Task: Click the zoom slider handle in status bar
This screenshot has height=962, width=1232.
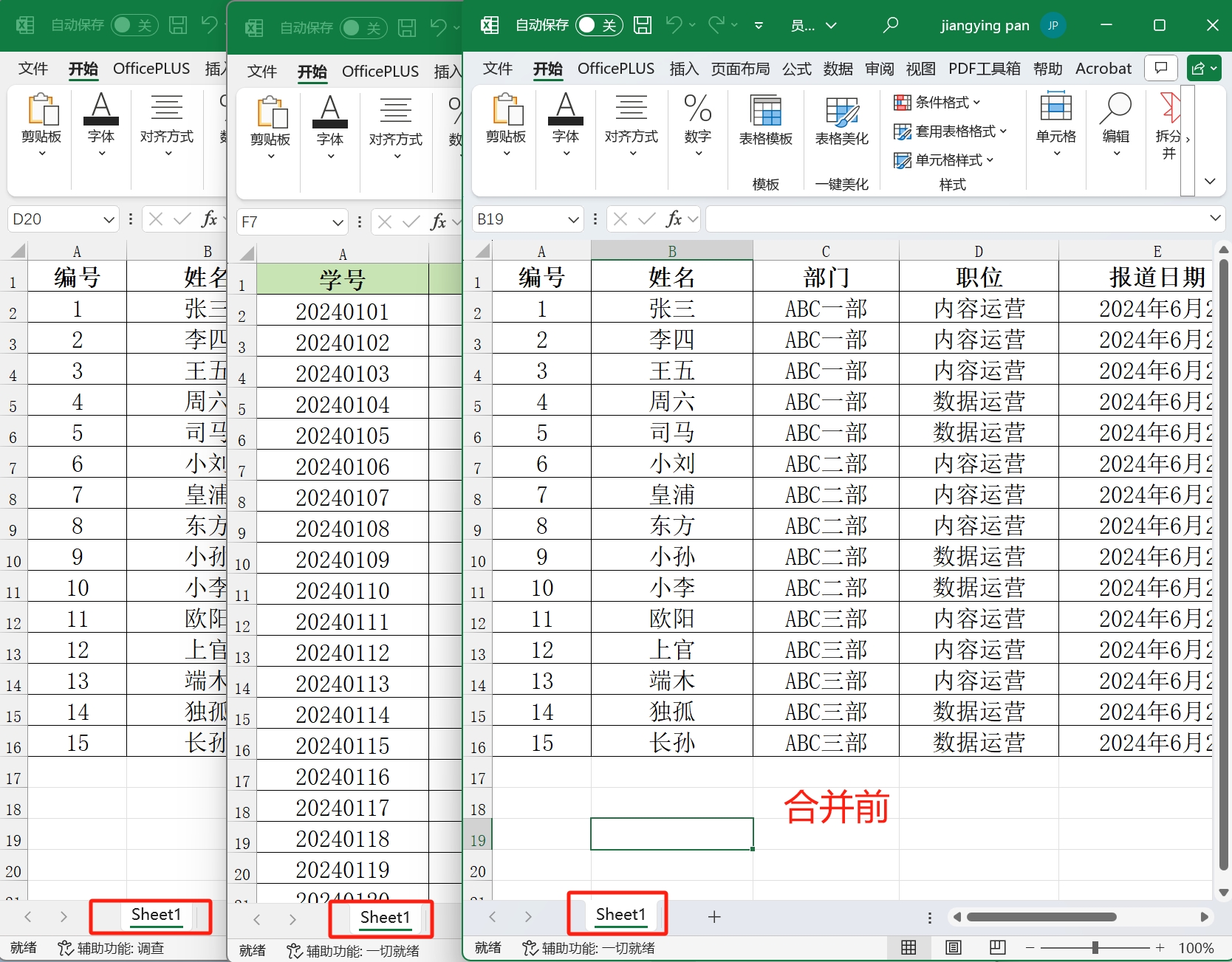Action: 1095,947
